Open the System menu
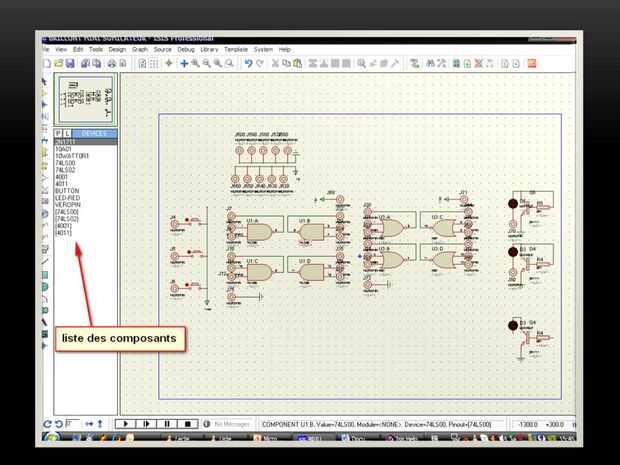This screenshot has width=620, height=465. tap(263, 49)
